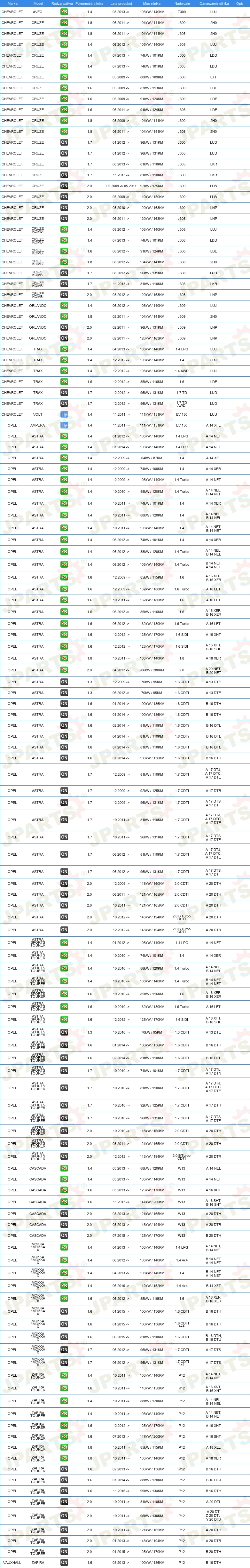Viewport: 250px width, 1568px height.
Task: Click the Opis column header
Action: point(240,3)
